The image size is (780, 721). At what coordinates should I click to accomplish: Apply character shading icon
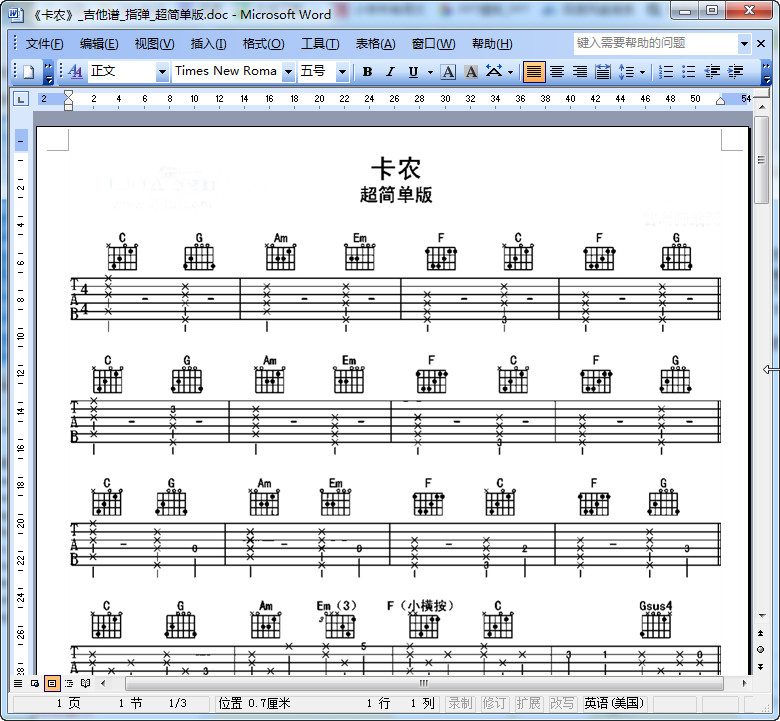[x=471, y=72]
